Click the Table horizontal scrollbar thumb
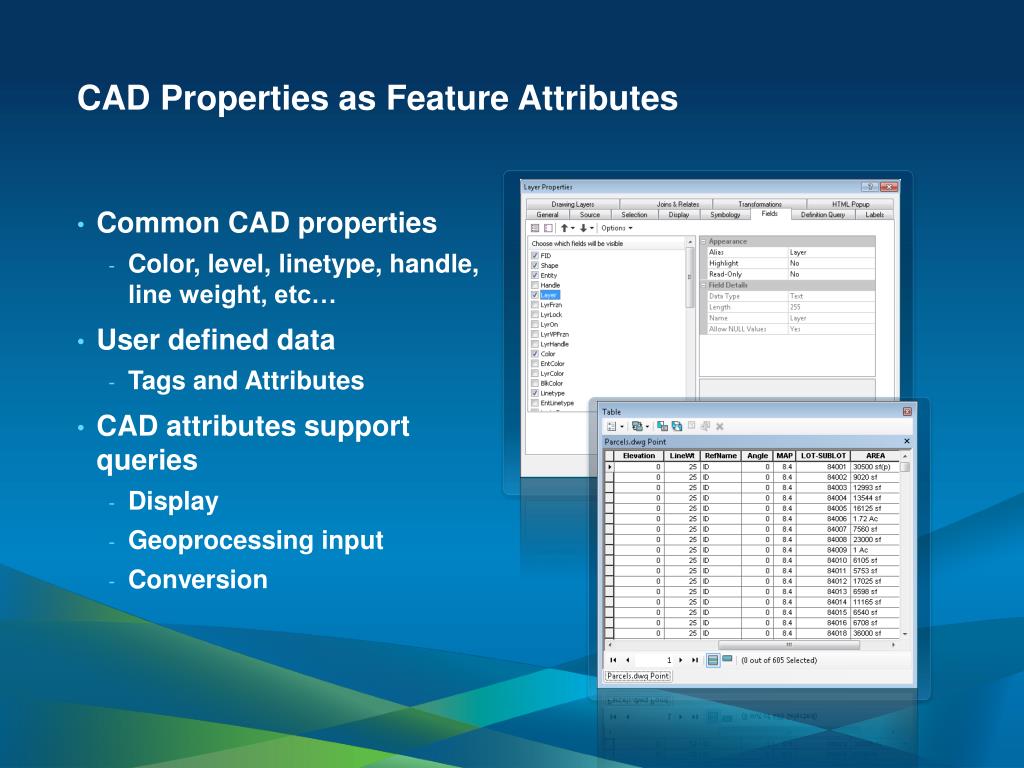Screen dimensions: 1024x768 tap(788, 645)
